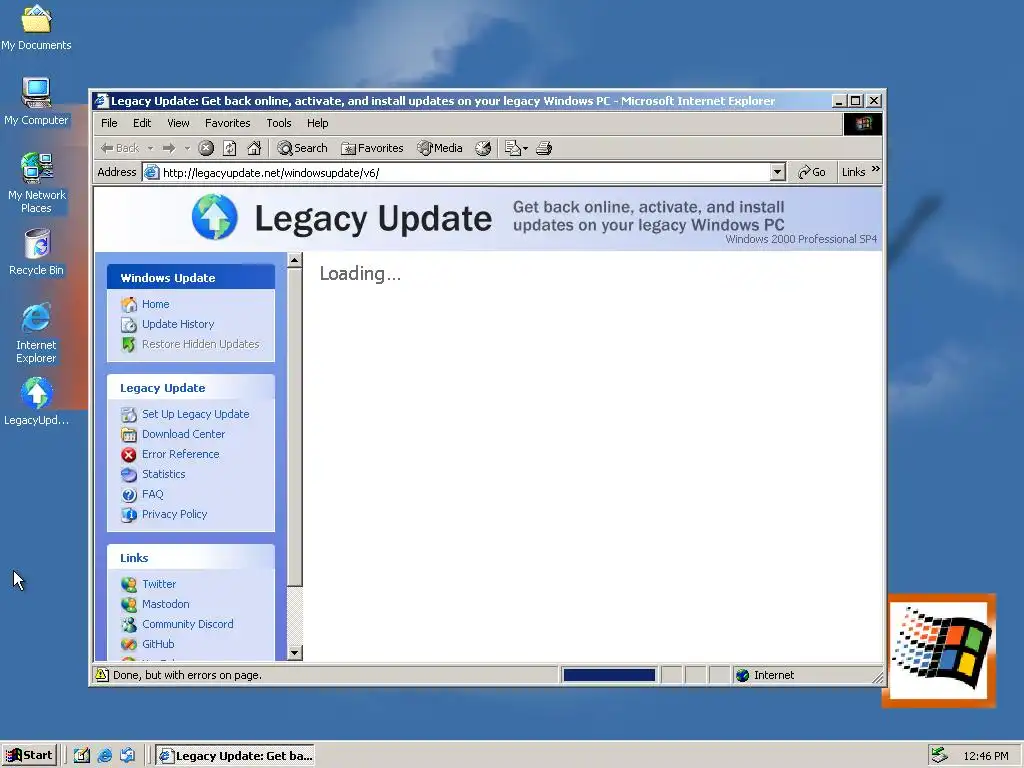
Task: Open the Forward history dropdown arrow
Action: point(187,149)
